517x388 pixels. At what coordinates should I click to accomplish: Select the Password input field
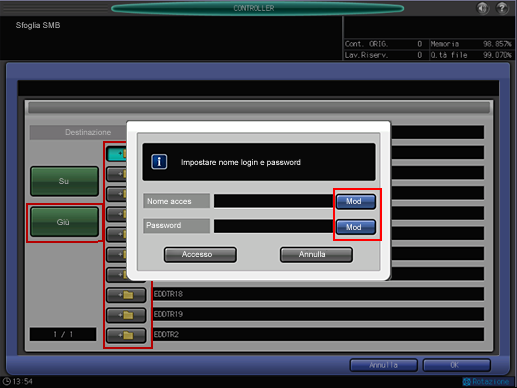(273, 226)
